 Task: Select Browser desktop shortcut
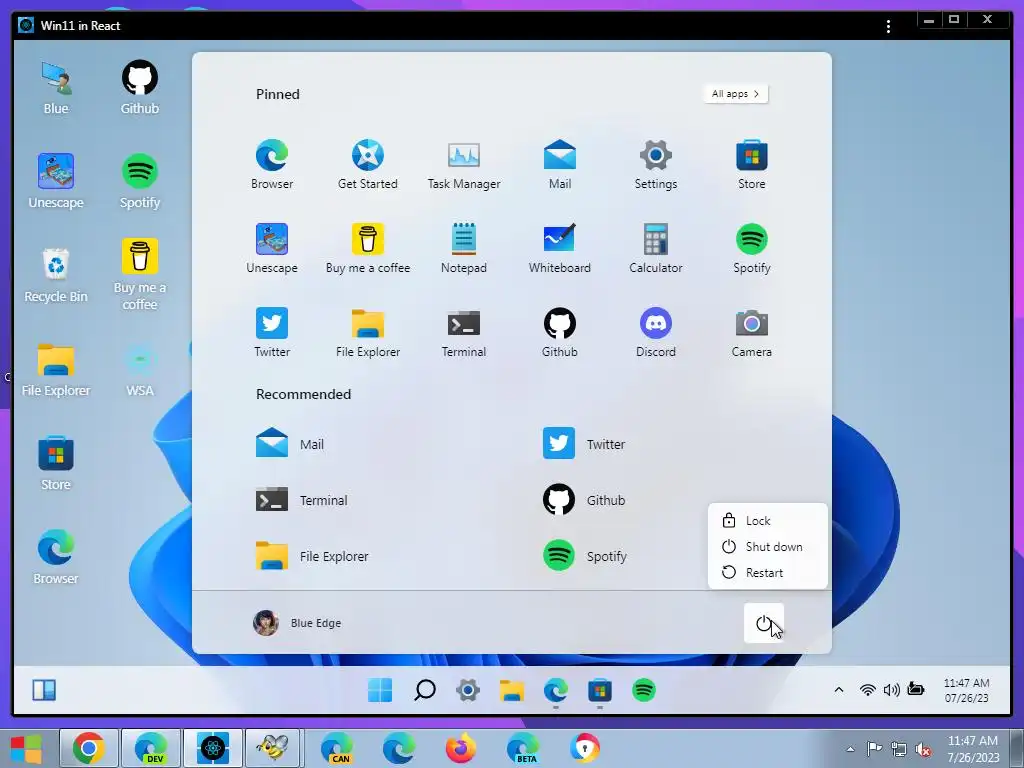(x=56, y=558)
